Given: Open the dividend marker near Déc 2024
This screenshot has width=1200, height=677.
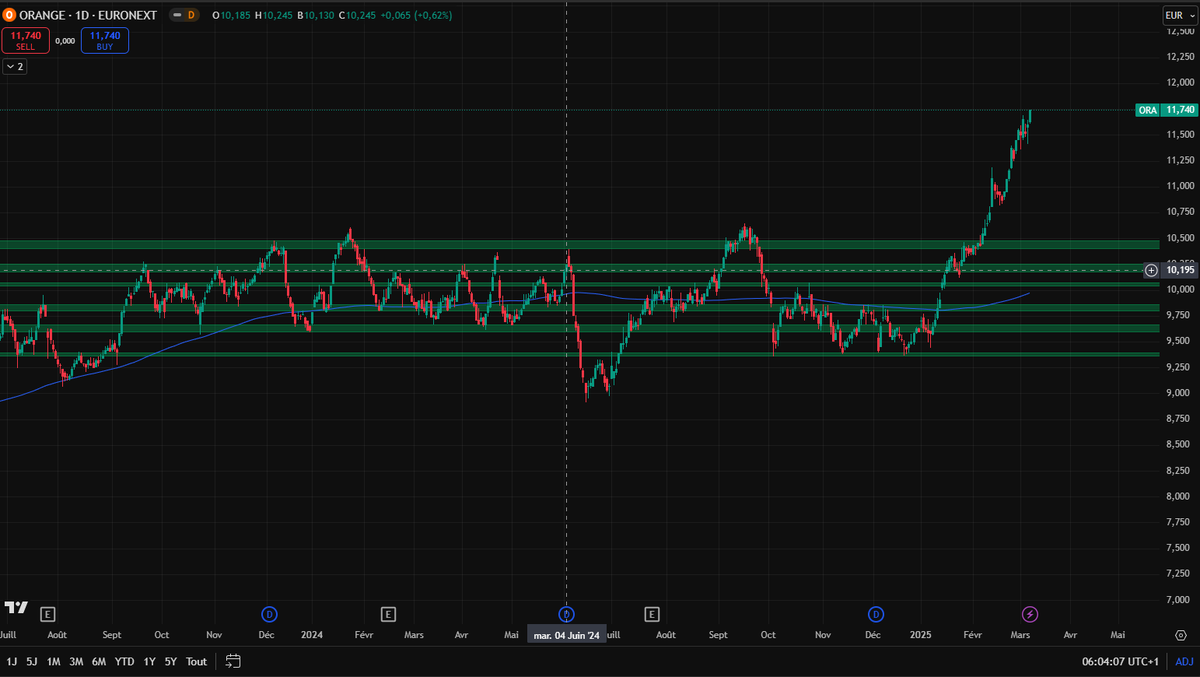Looking at the screenshot, I should point(876,613).
